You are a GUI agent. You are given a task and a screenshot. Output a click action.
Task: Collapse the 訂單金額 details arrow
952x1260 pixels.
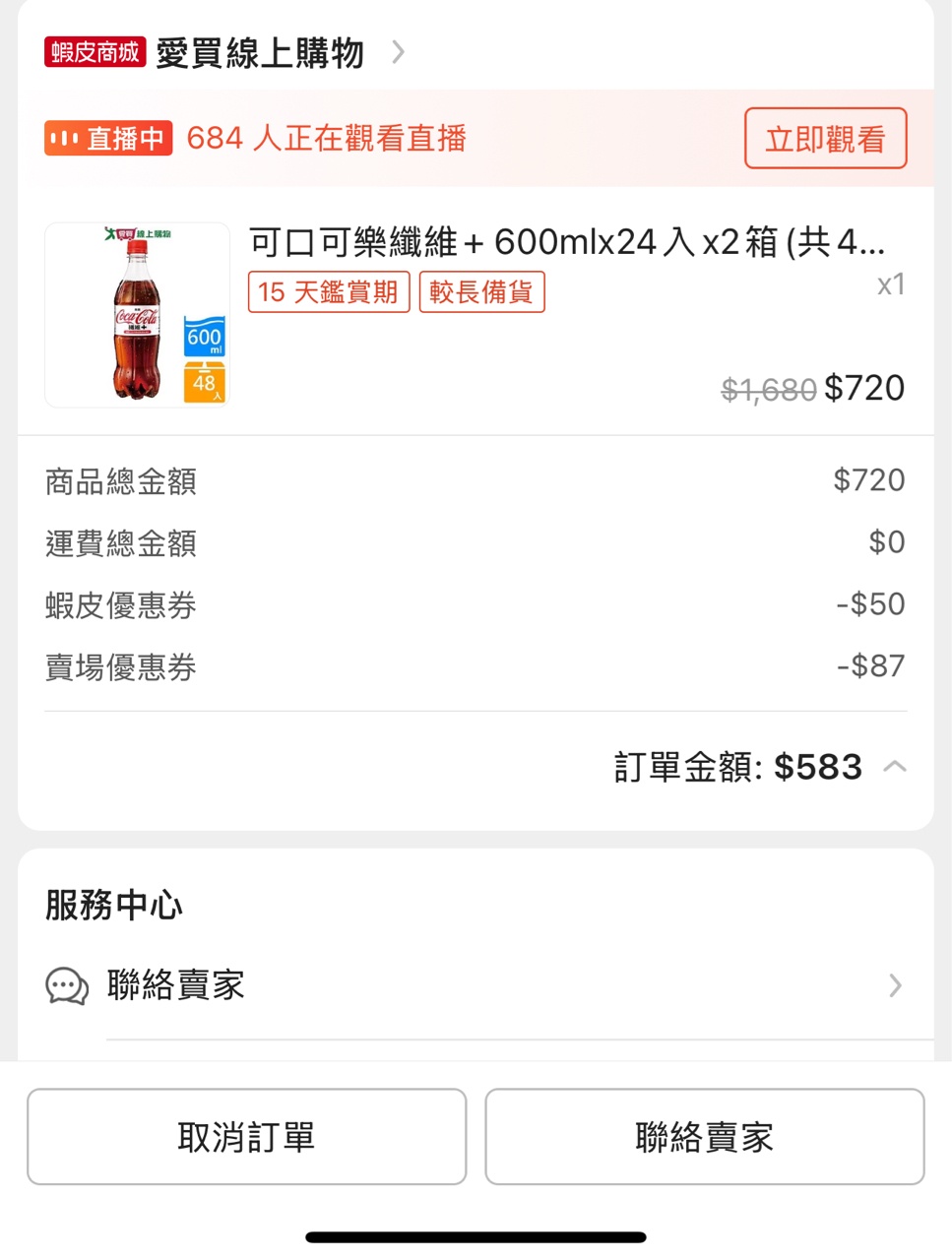coord(895,767)
